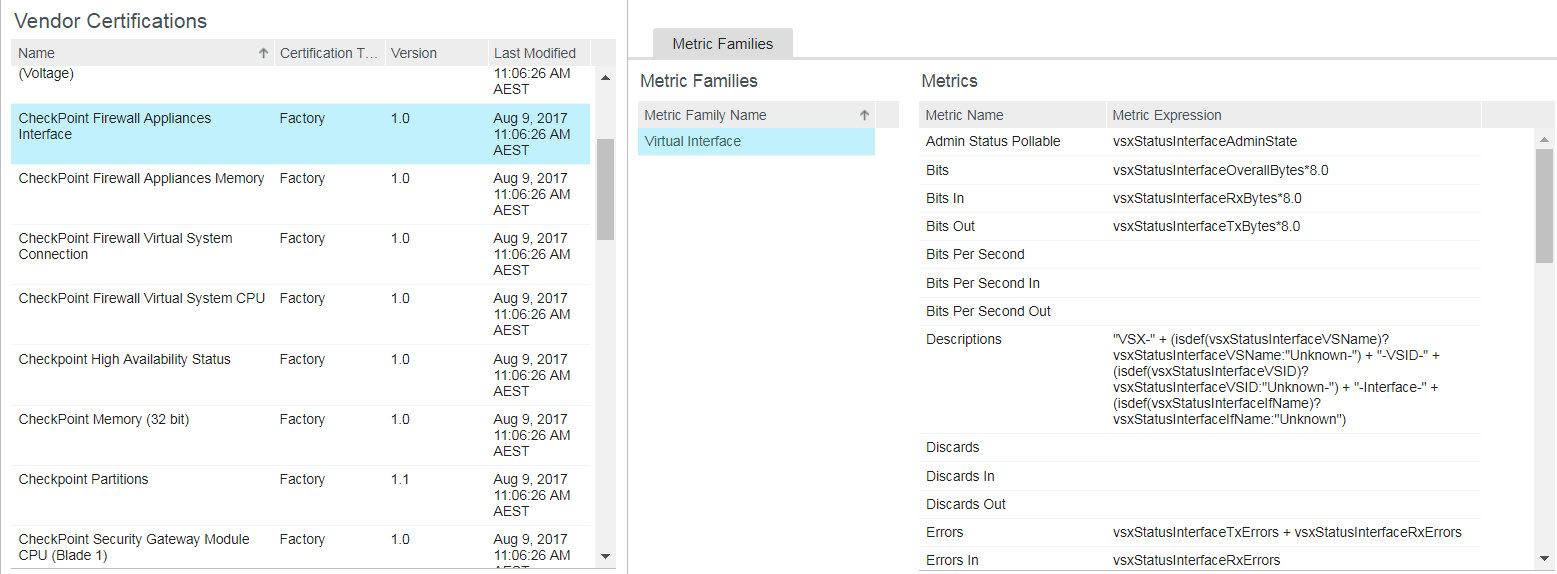Select the Virtual Interface metric family
1557x574 pixels.
(756, 141)
